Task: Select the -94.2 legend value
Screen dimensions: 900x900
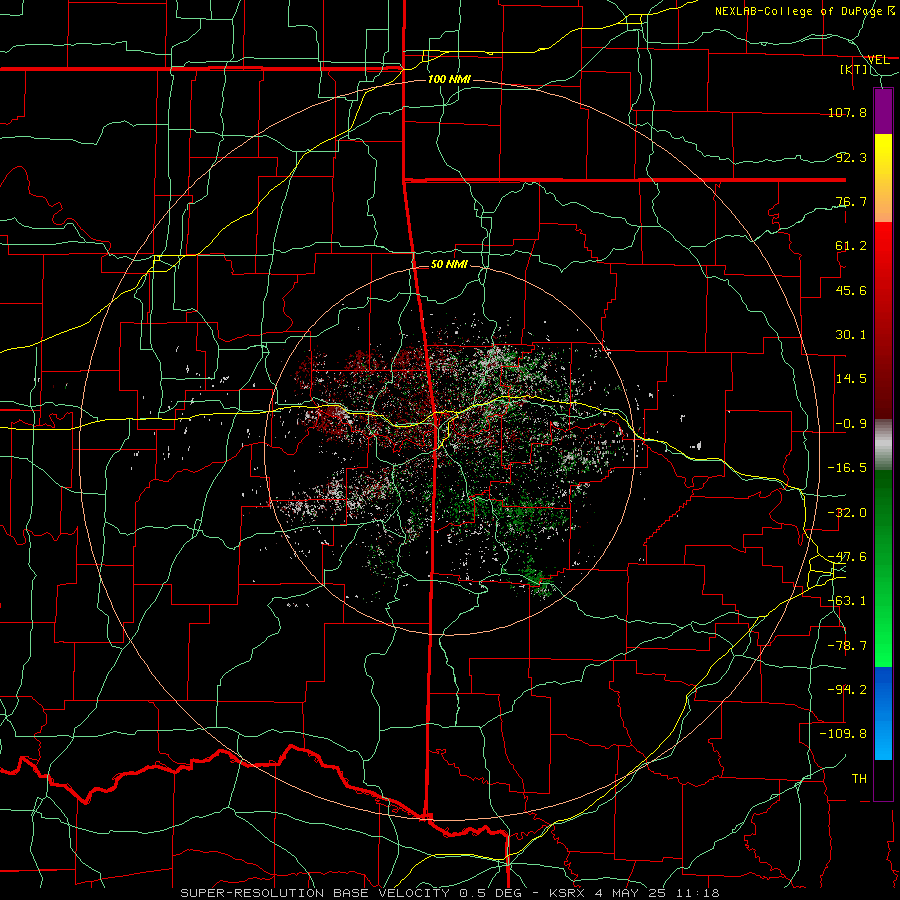Action: point(847,690)
